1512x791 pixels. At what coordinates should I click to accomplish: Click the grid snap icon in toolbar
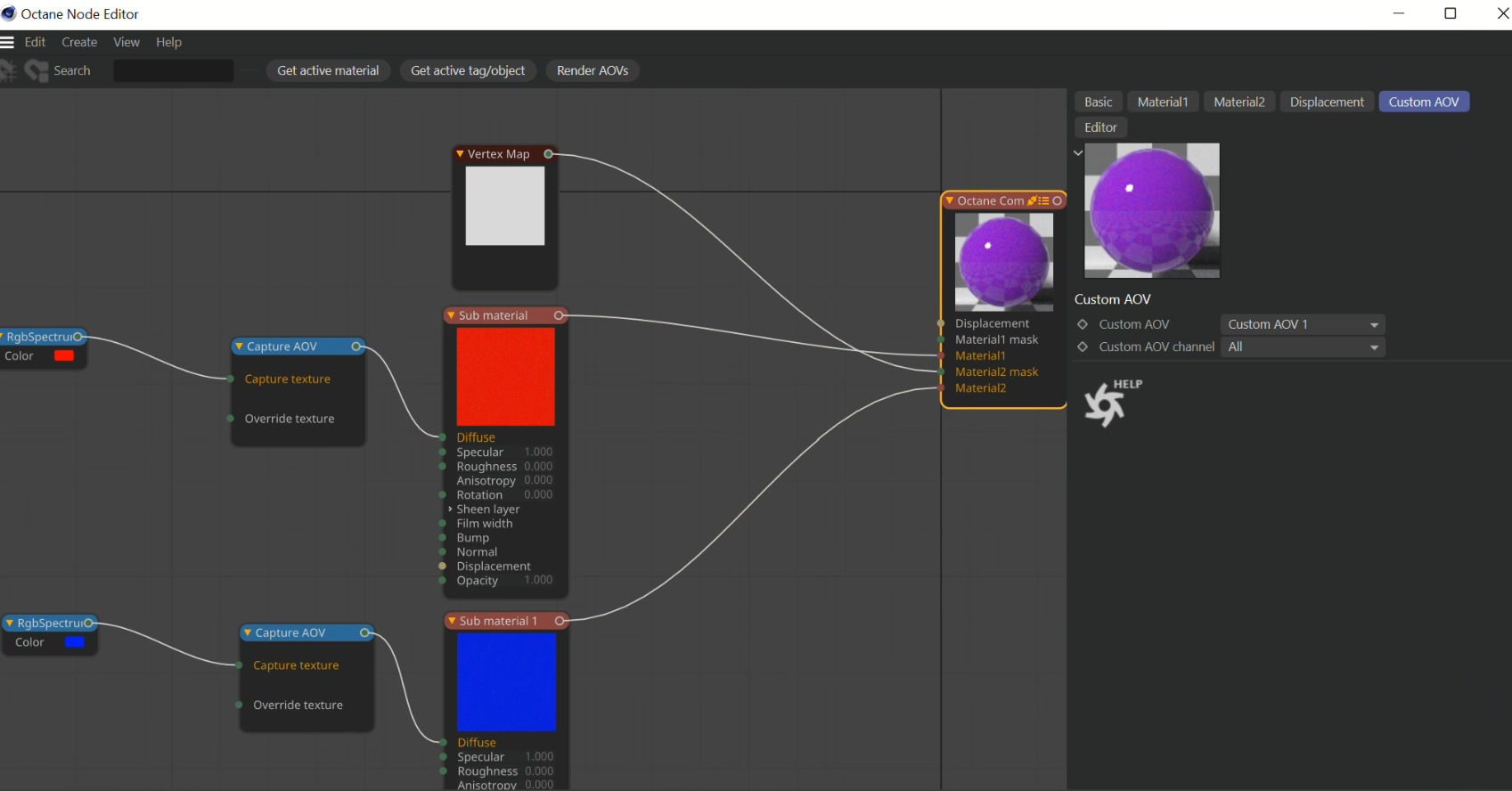8,70
